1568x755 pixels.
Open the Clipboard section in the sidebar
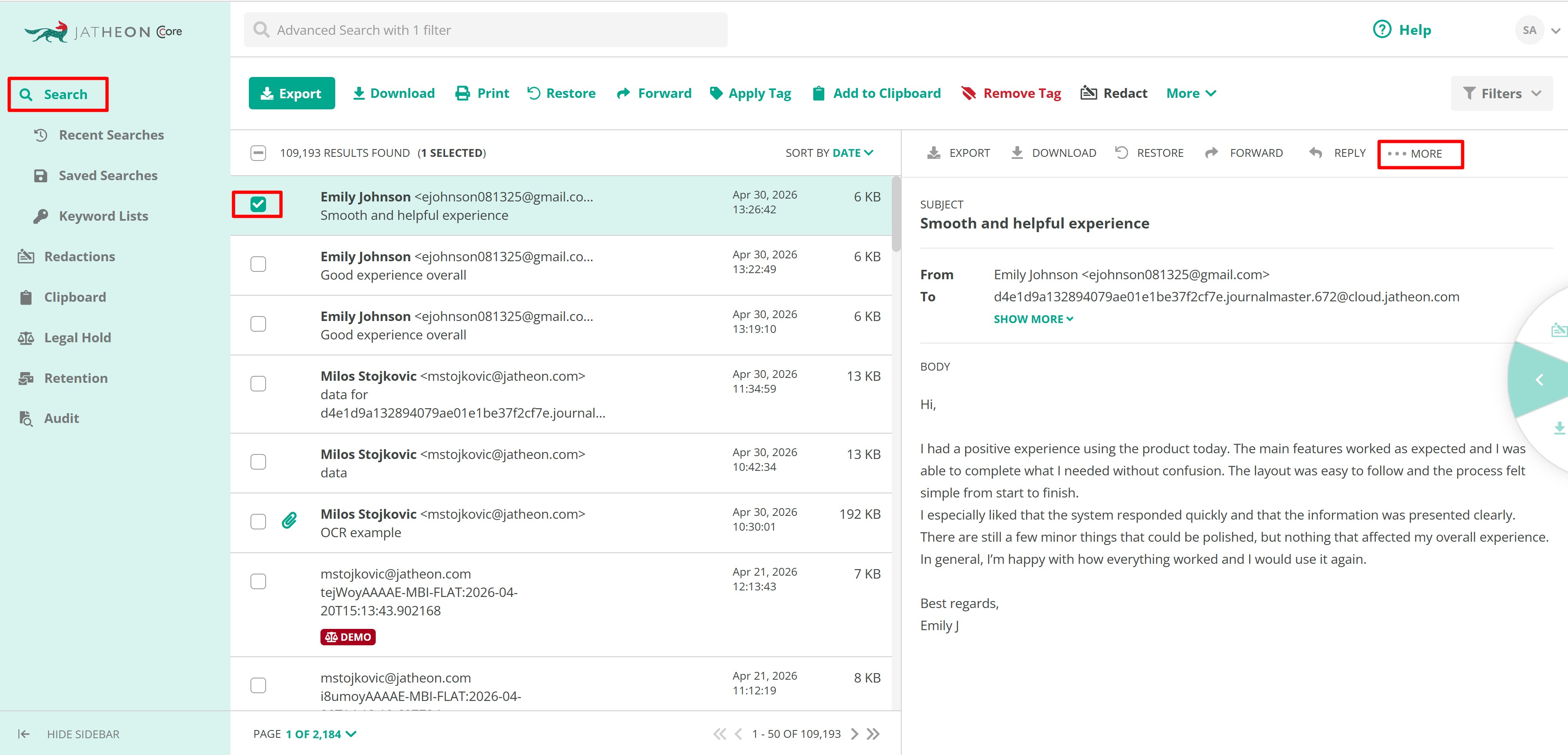tap(62, 297)
